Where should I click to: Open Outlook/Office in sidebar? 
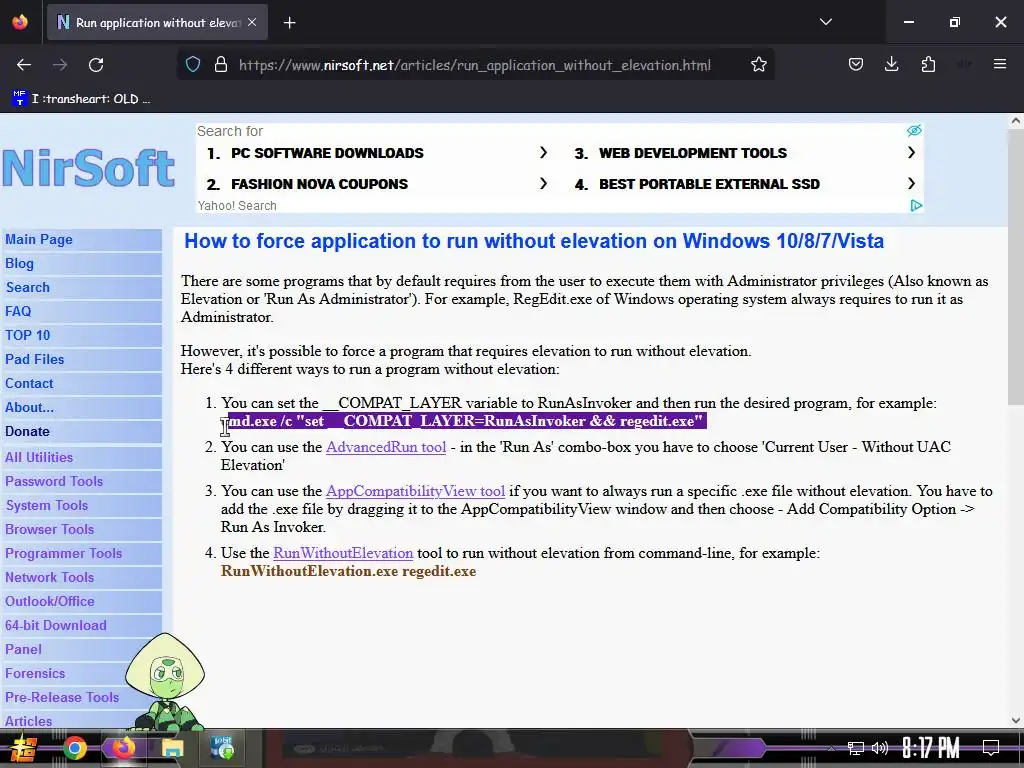coord(50,601)
